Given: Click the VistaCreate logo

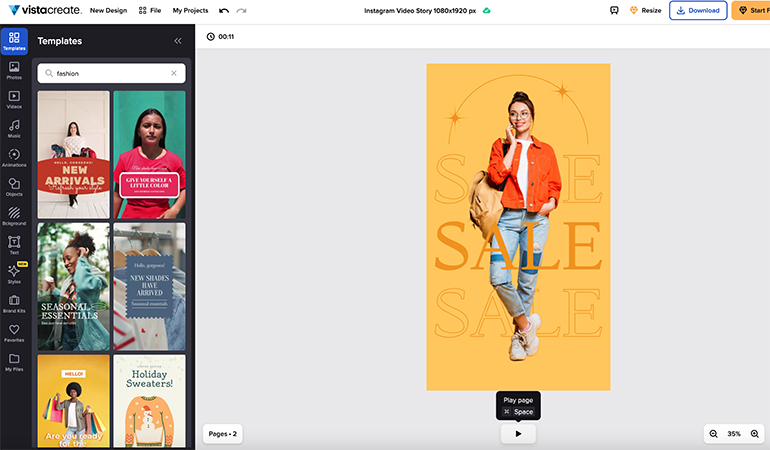Looking at the screenshot, I should point(45,10).
